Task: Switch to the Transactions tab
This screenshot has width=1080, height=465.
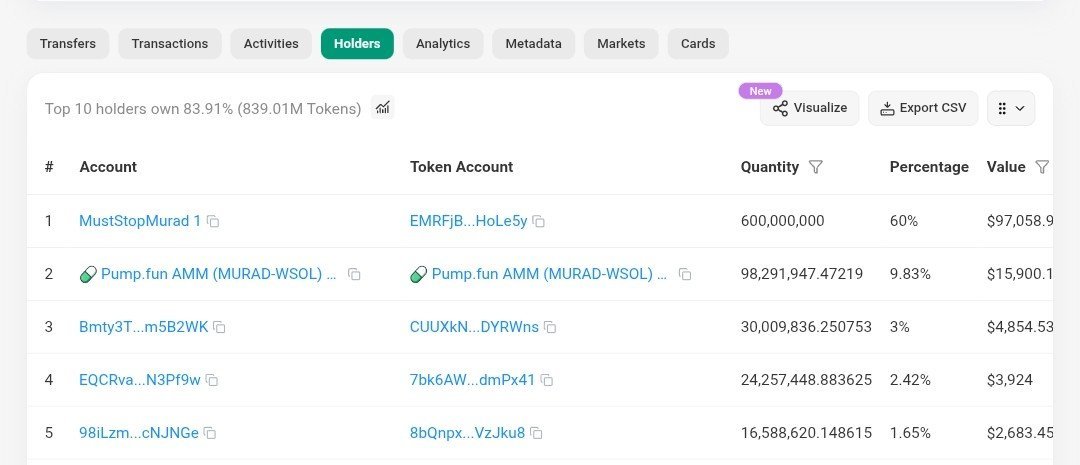Action: click(169, 43)
